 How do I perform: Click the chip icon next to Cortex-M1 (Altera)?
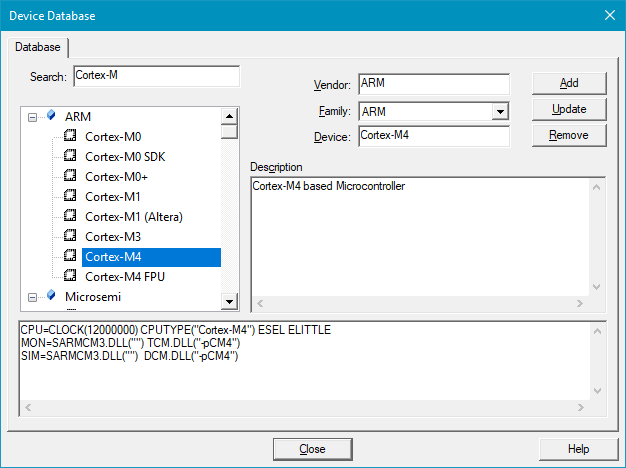pyautogui.click(x=70, y=216)
